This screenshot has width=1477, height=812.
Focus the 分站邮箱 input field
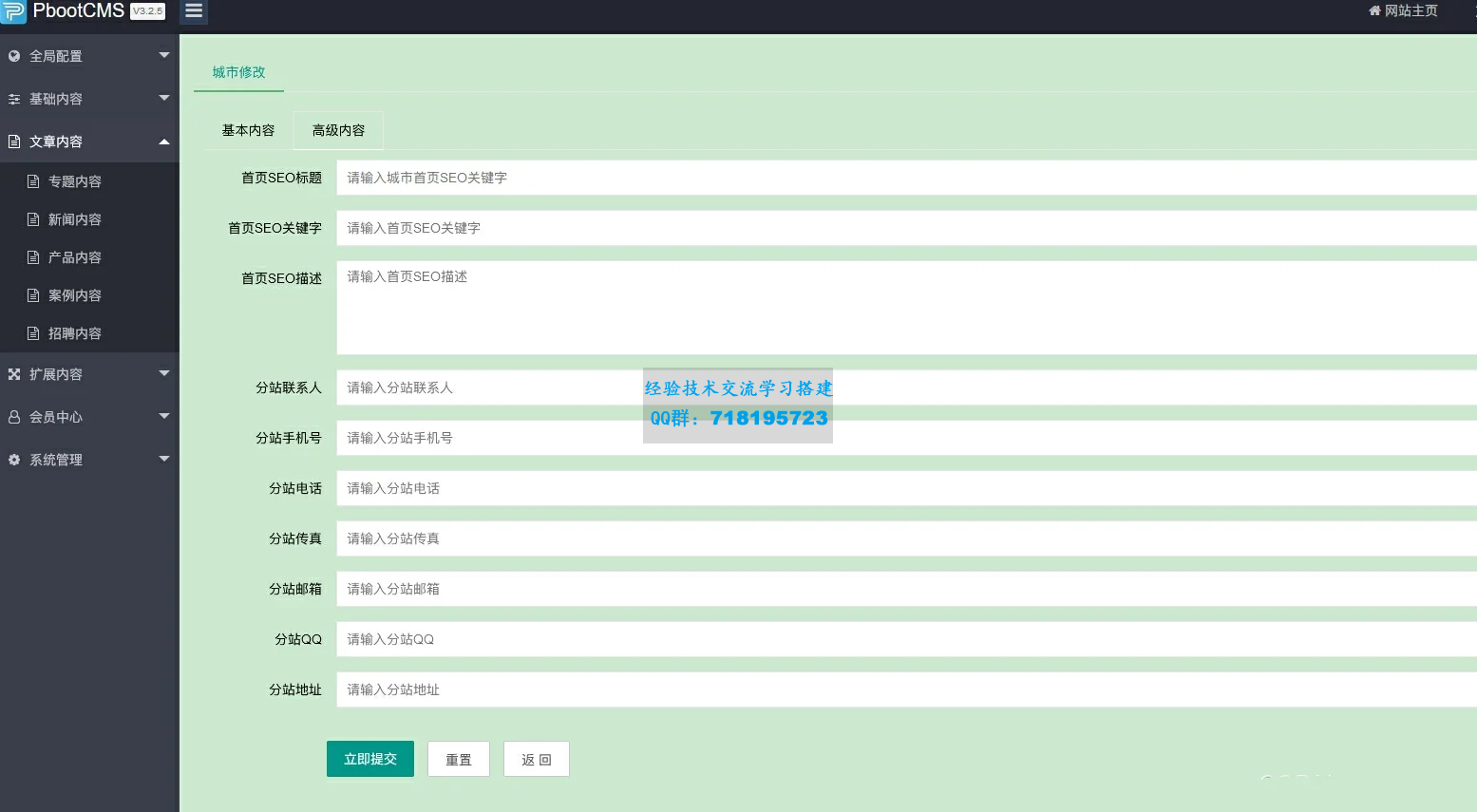tap(906, 589)
